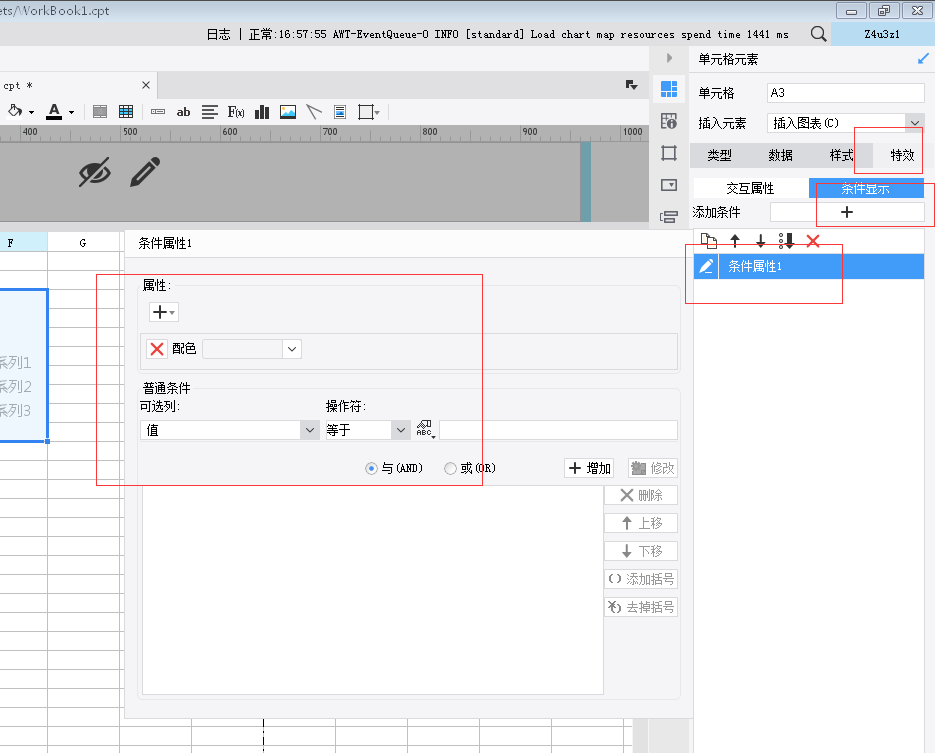Switch to the 样式 tab

click(841, 155)
